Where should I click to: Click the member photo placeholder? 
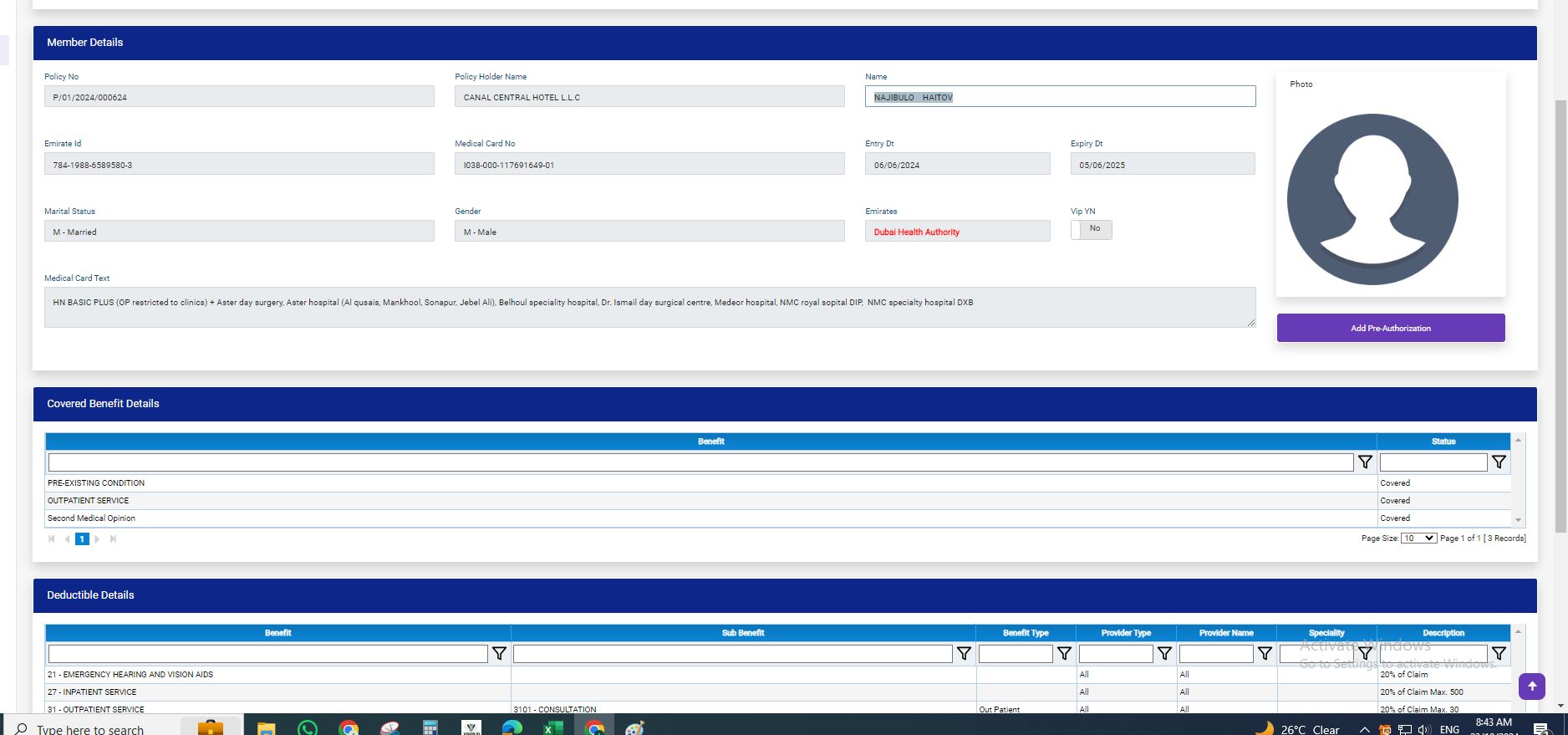[x=1372, y=200]
